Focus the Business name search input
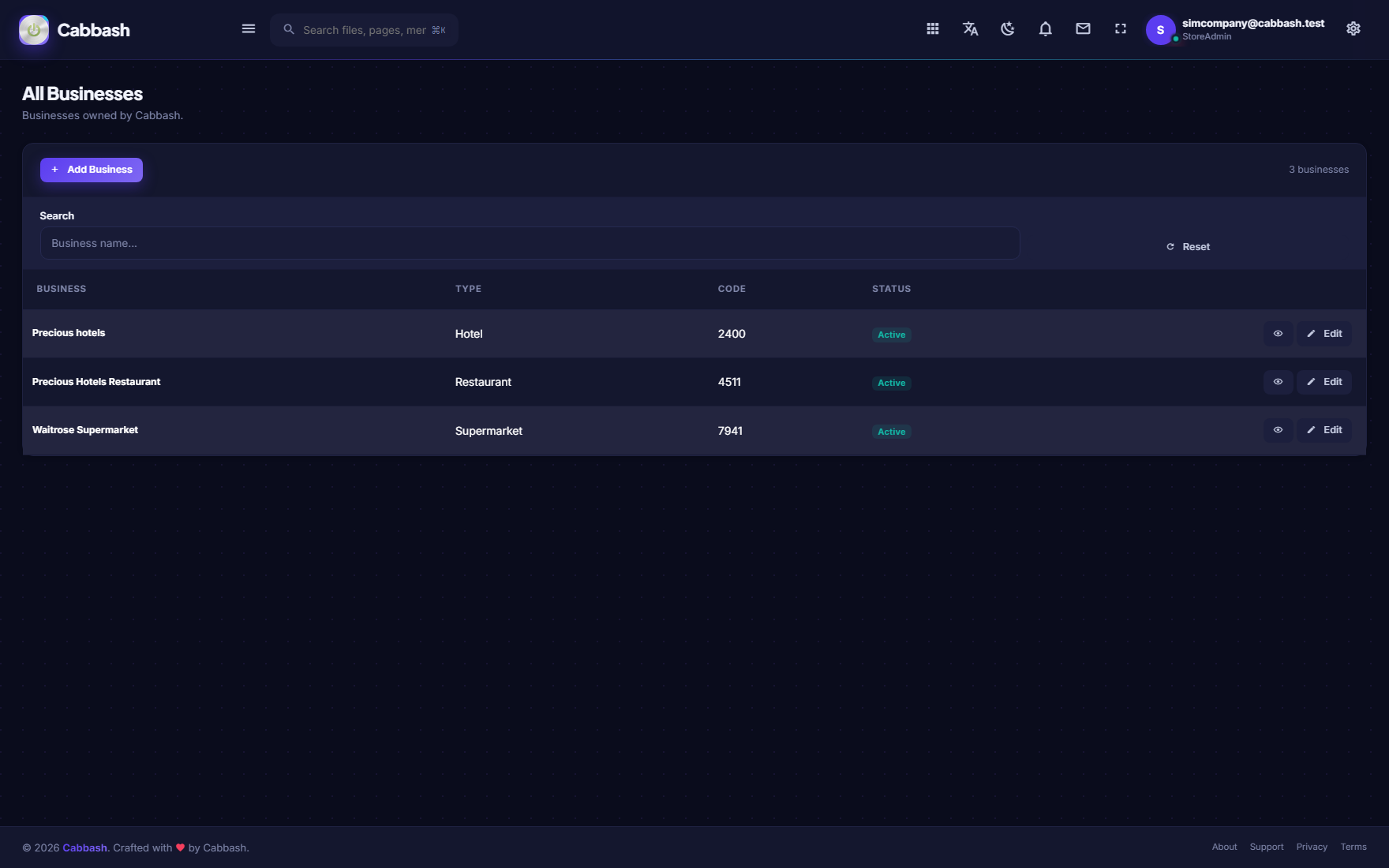This screenshot has width=1389, height=868. tap(530, 243)
